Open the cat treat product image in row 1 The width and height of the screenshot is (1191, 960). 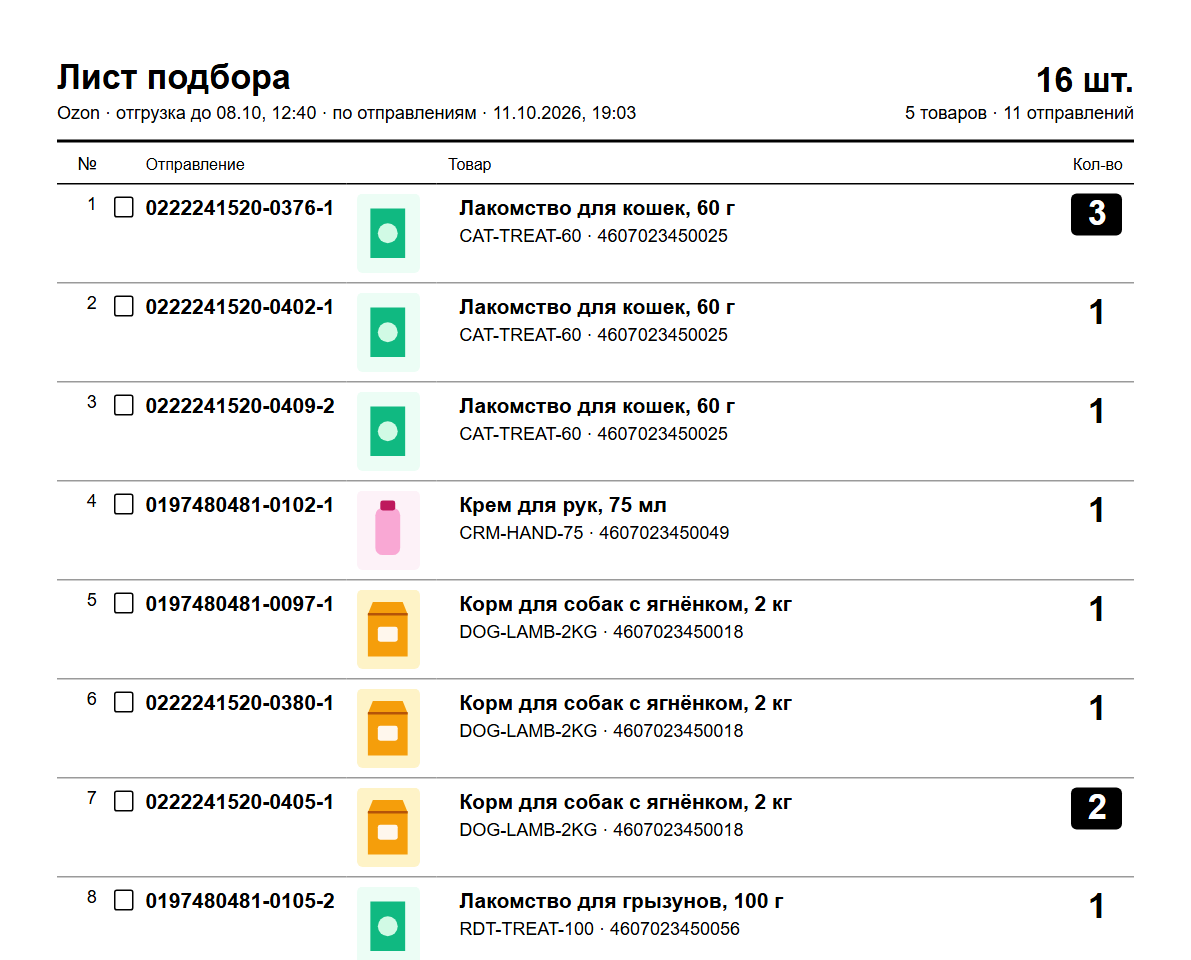388,233
